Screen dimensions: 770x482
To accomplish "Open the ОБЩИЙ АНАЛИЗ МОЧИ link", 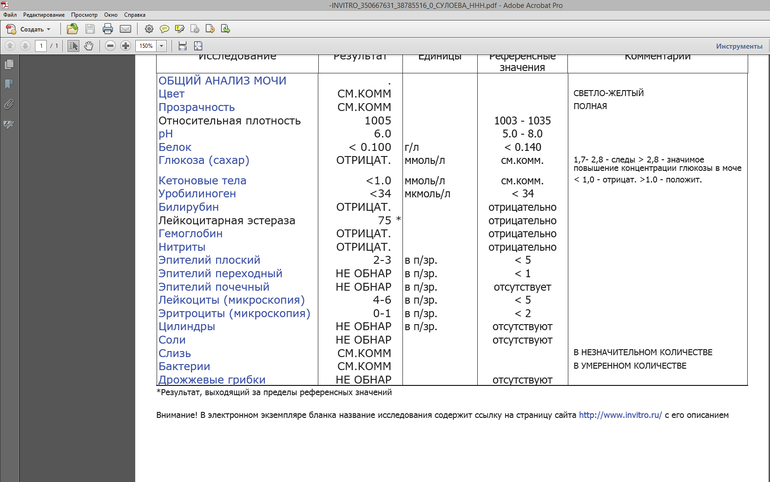I will pyautogui.click(x=222, y=80).
